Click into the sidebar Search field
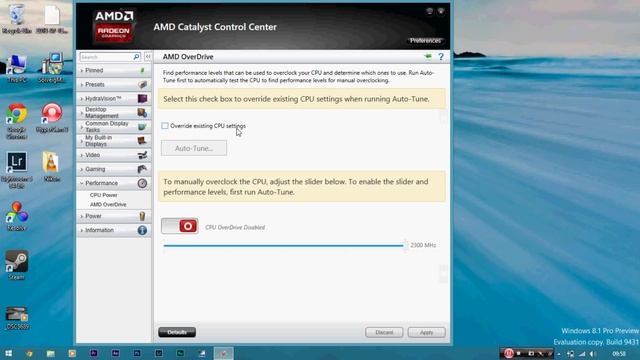Screen dimensions: 640x360 click(x=106, y=57)
